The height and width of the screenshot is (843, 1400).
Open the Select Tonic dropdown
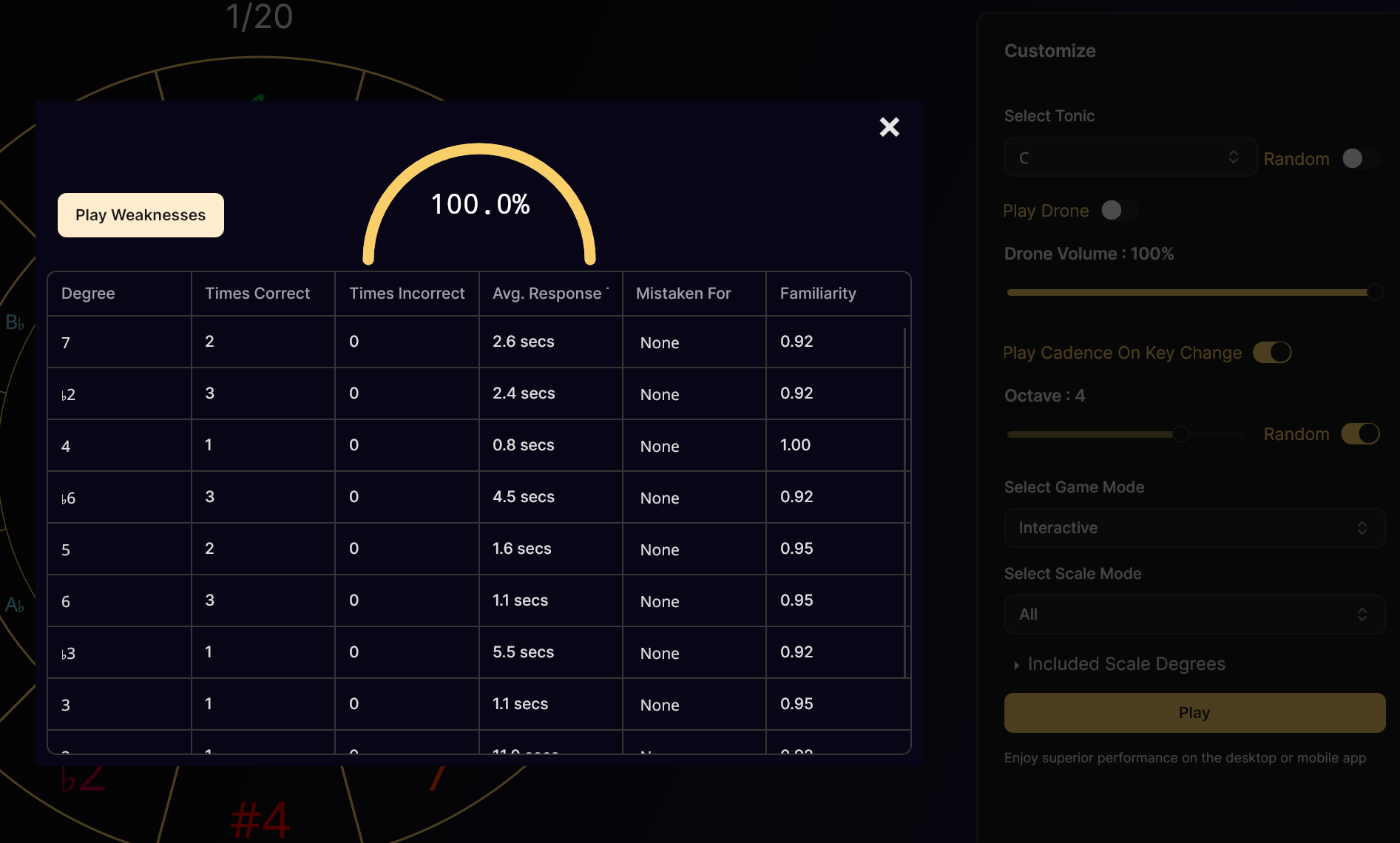pyautogui.click(x=1130, y=158)
